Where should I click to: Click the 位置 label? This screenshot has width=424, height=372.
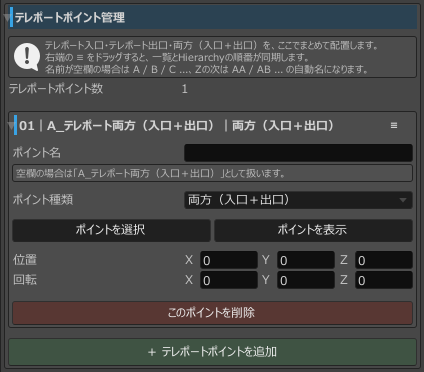pyautogui.click(x=25, y=260)
